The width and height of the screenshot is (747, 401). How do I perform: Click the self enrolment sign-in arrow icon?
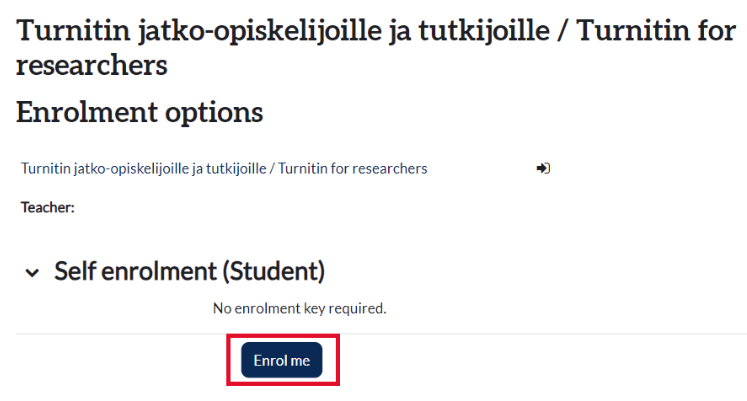tap(543, 168)
